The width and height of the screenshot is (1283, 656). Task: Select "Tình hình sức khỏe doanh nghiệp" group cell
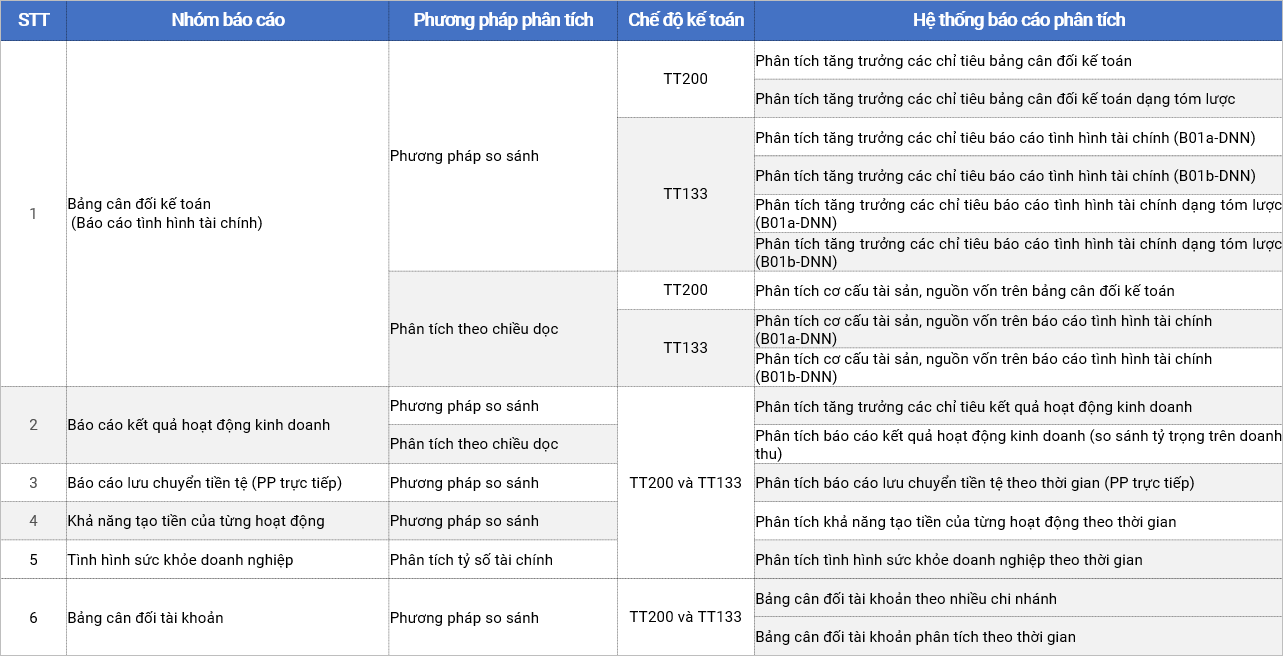tap(180, 560)
